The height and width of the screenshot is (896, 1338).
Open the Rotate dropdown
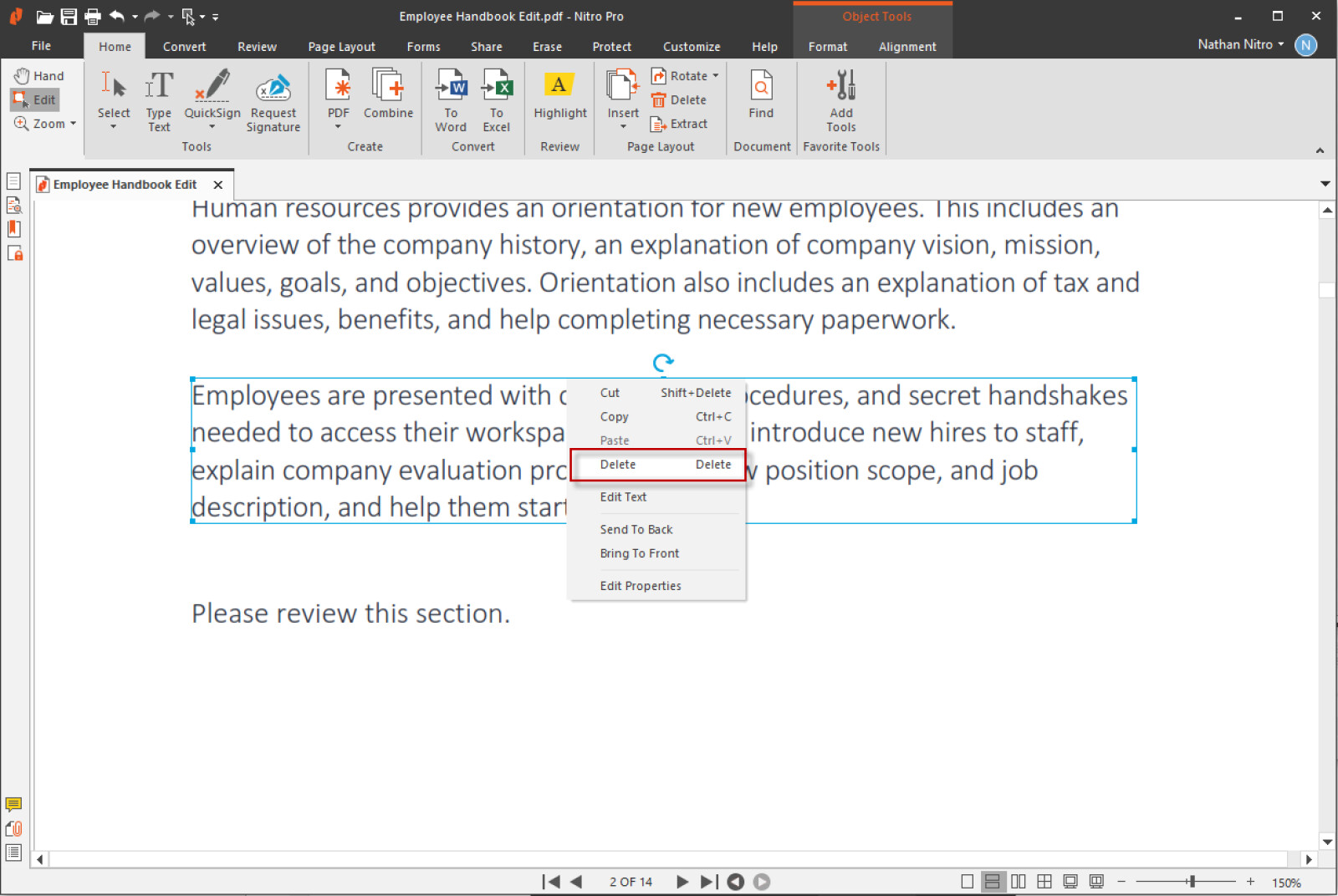pos(684,74)
